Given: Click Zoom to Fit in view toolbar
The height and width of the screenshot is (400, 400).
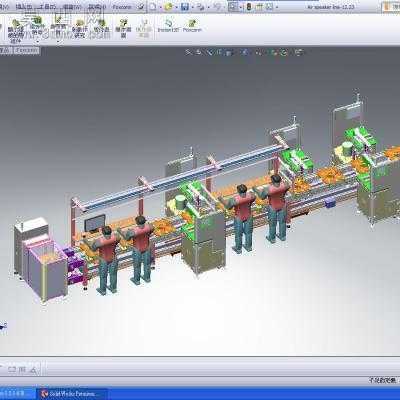Looking at the screenshot, I should click(x=188, y=52).
